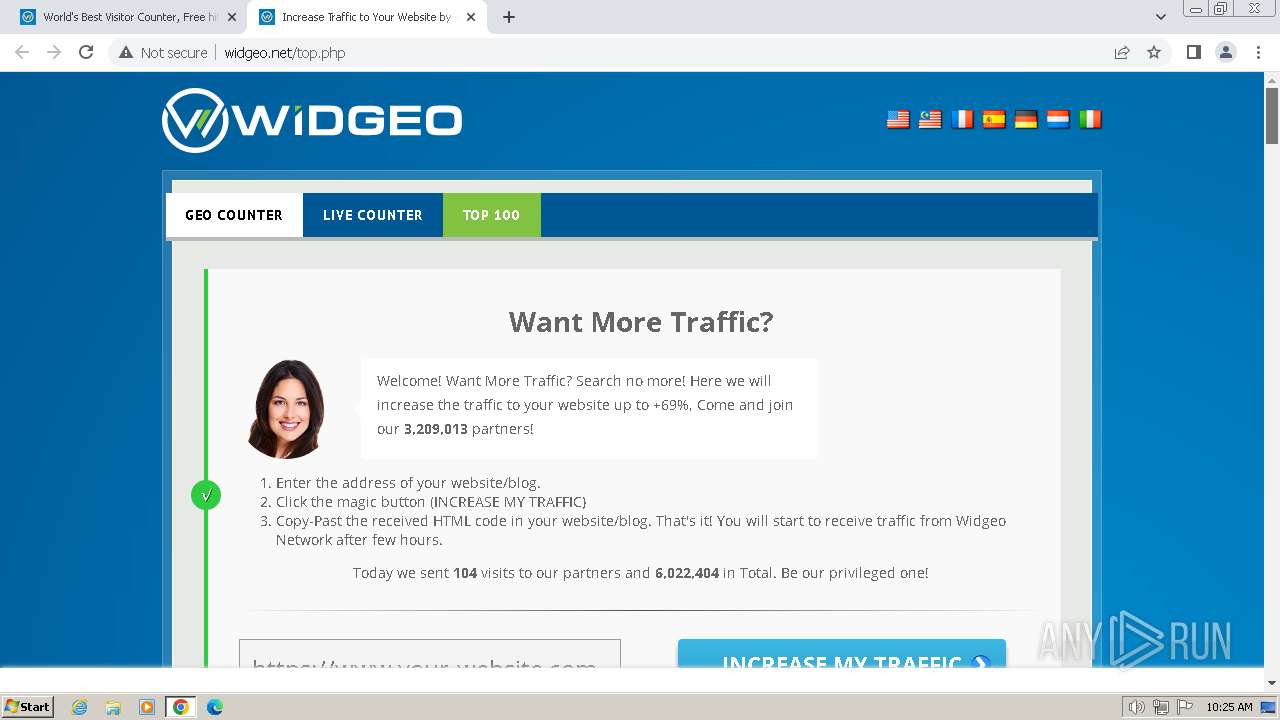This screenshot has height=720, width=1280.
Task: Click the Action Center flag tray icon
Action: 1184,707
